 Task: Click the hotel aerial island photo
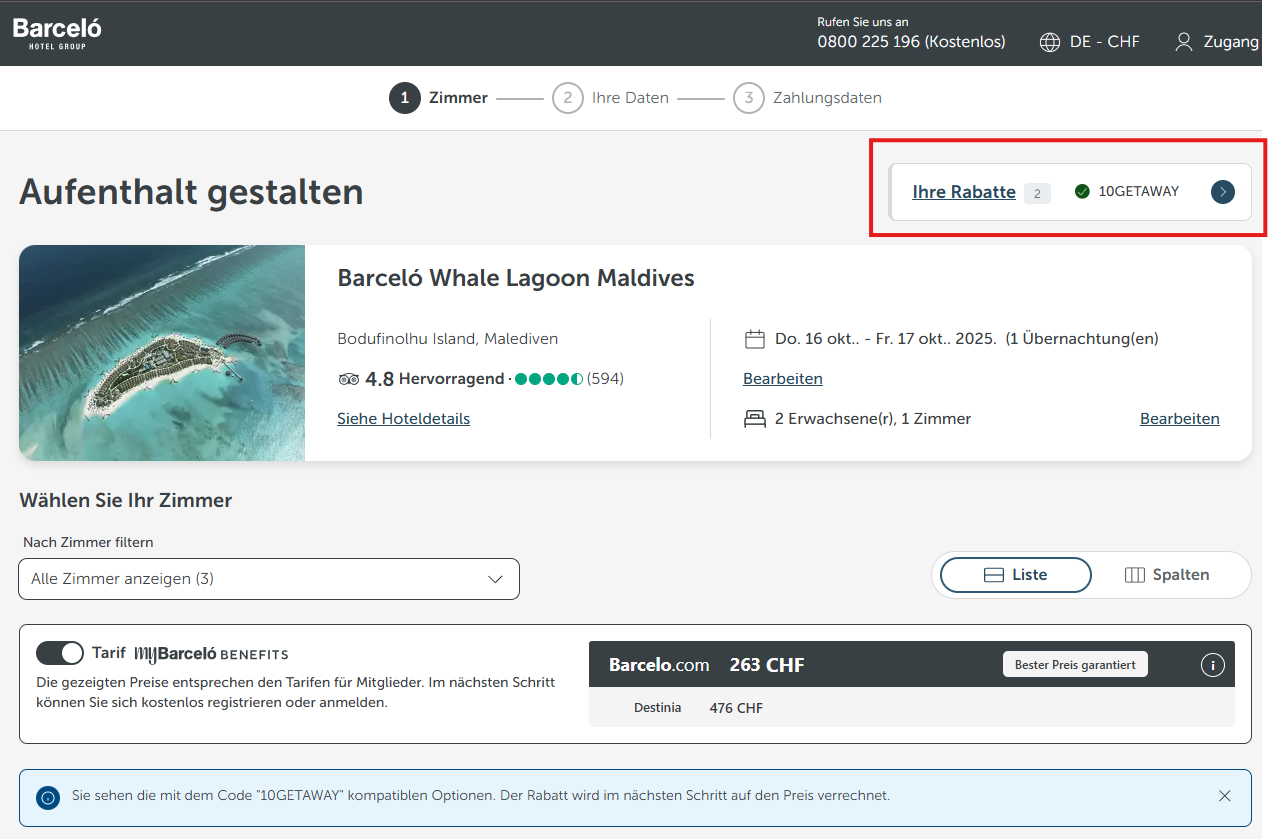(x=162, y=353)
